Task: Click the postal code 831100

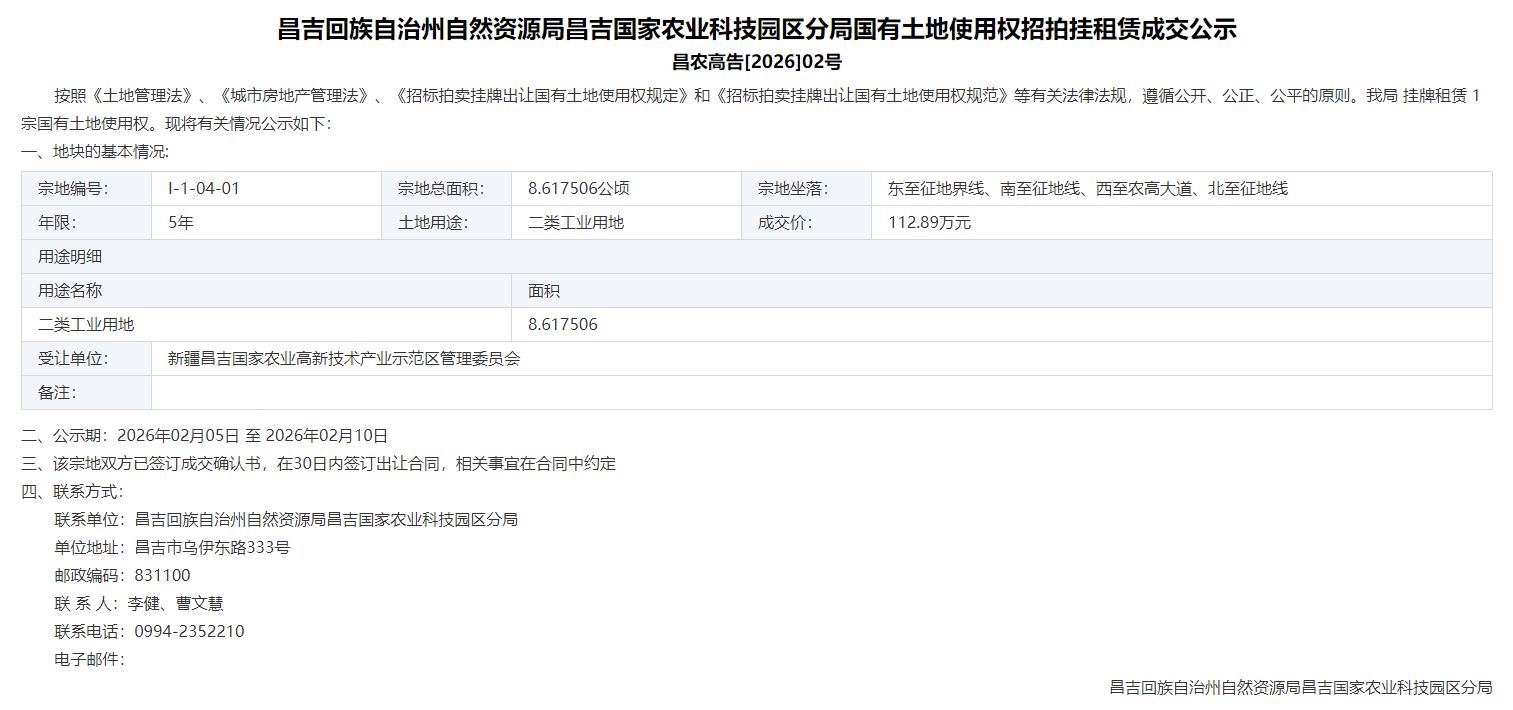Action: 162,575
